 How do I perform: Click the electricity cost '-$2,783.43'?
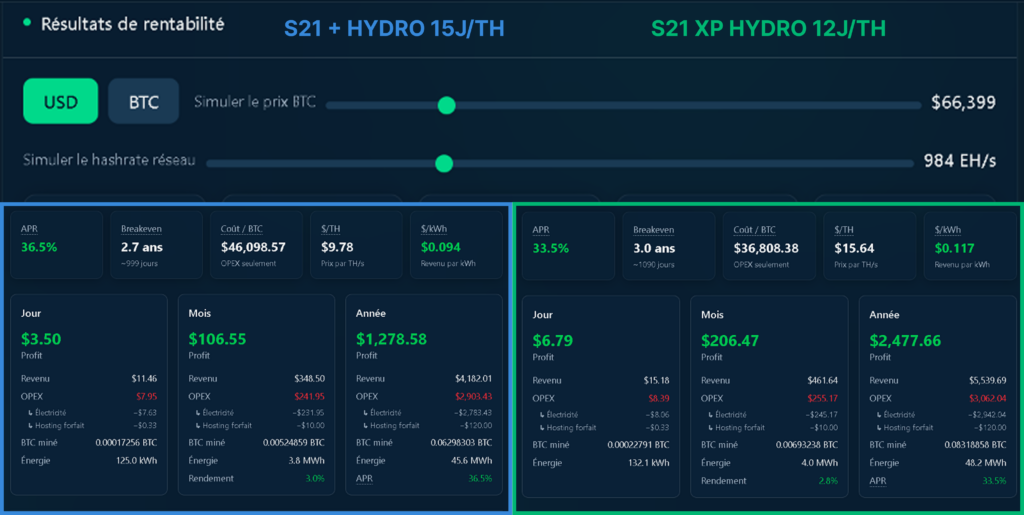472,413
